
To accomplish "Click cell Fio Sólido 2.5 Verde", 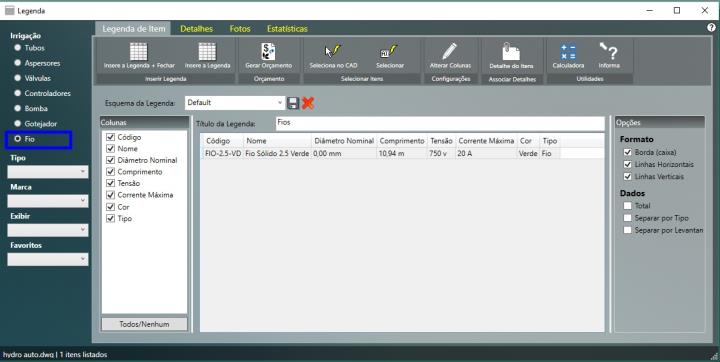I will click(277, 153).
